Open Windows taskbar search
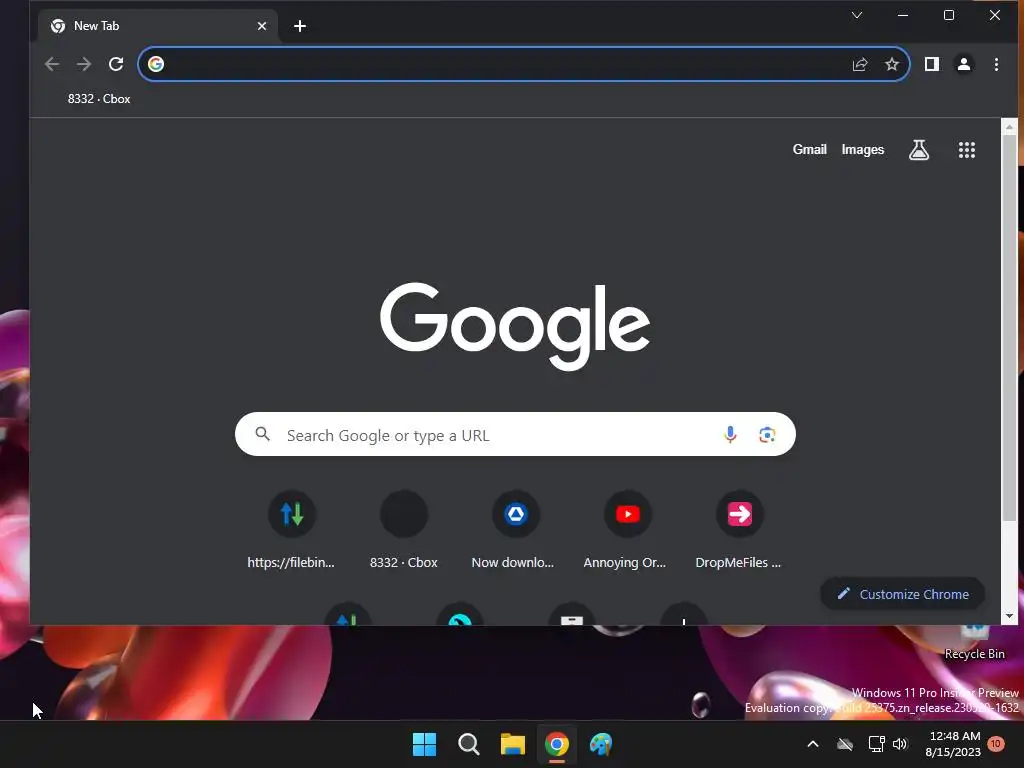The image size is (1024, 768). 469,744
